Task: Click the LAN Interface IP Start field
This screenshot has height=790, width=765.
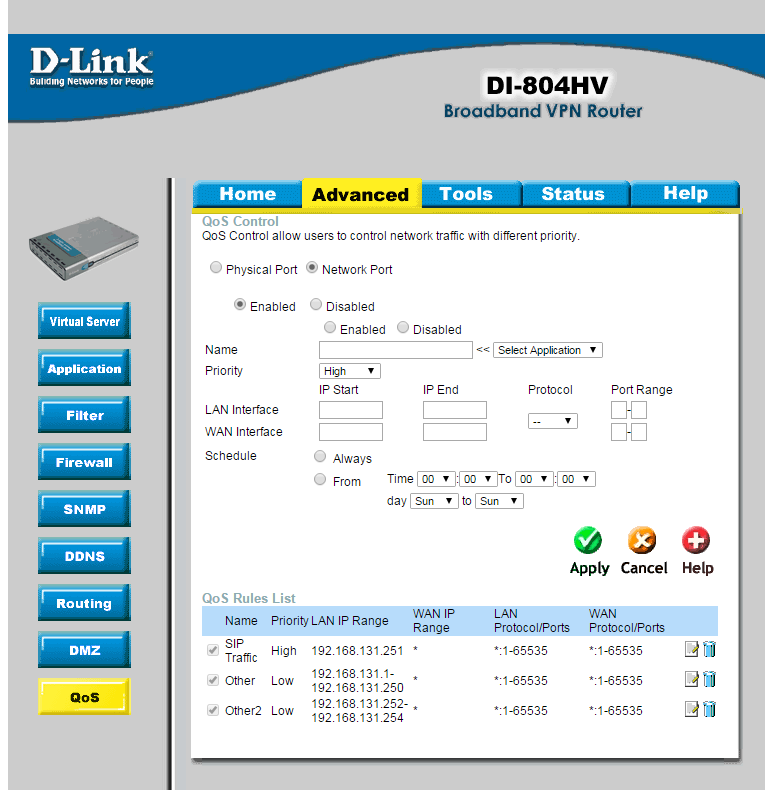Action: coord(351,410)
